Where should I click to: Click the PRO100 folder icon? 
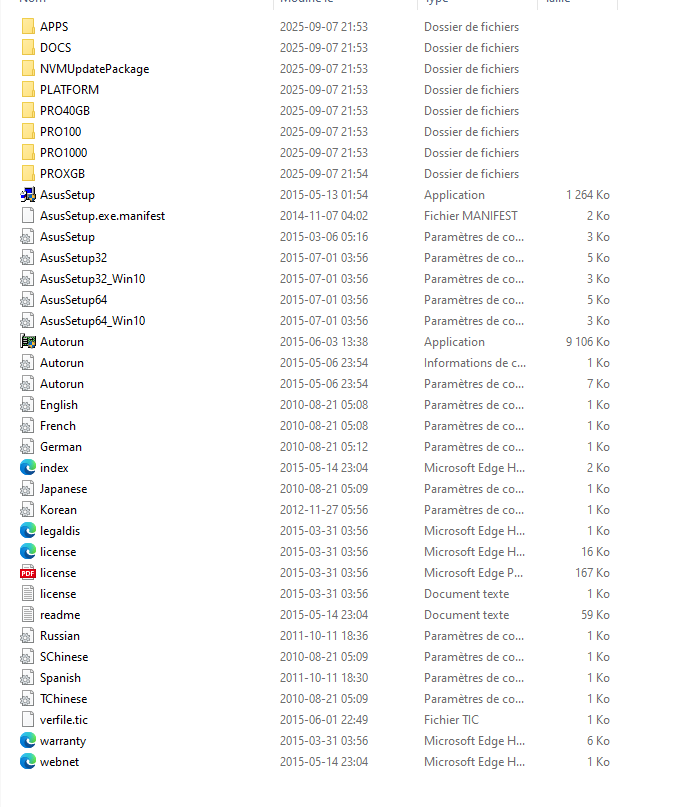pos(28,132)
